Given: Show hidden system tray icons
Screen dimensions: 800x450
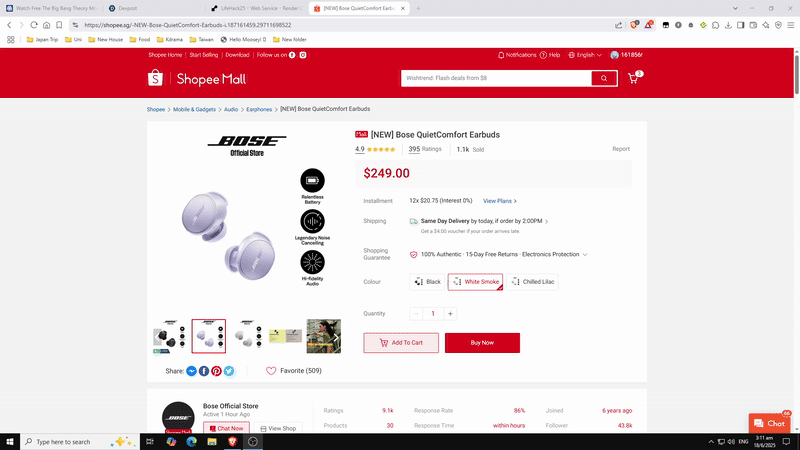Looking at the screenshot, I should [711, 442].
